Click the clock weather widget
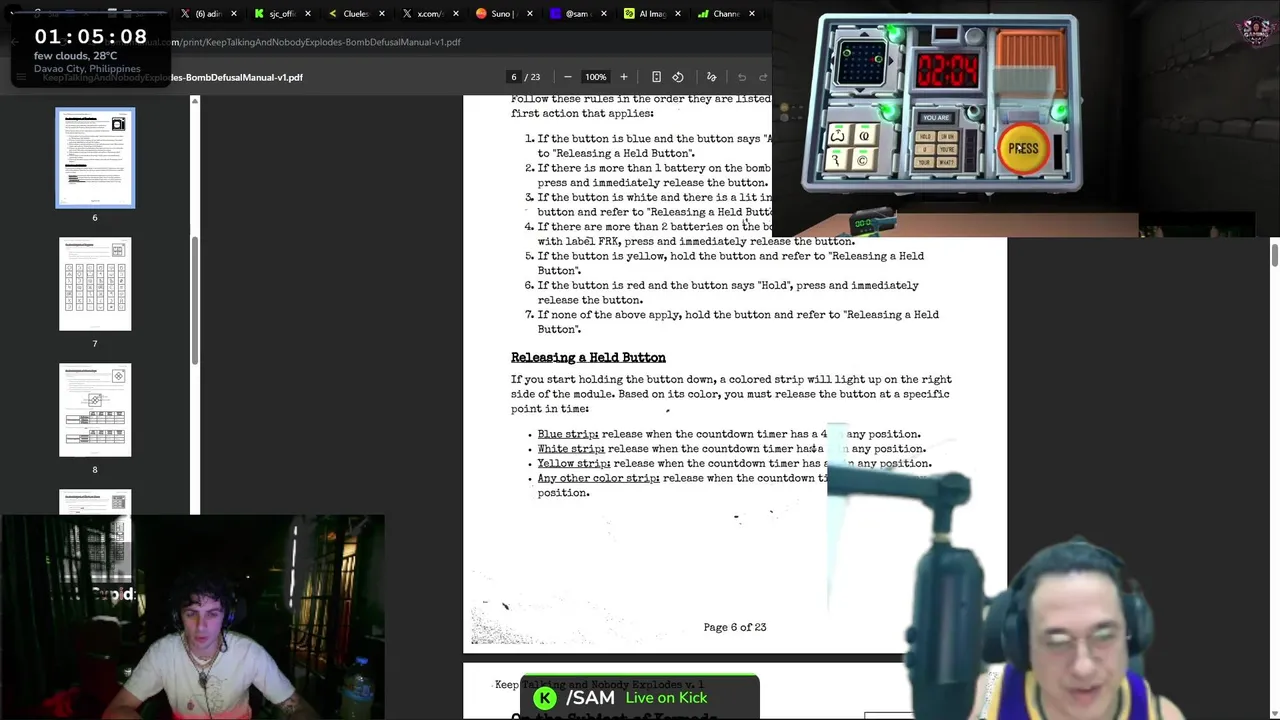1280x720 pixels. click(x=90, y=50)
